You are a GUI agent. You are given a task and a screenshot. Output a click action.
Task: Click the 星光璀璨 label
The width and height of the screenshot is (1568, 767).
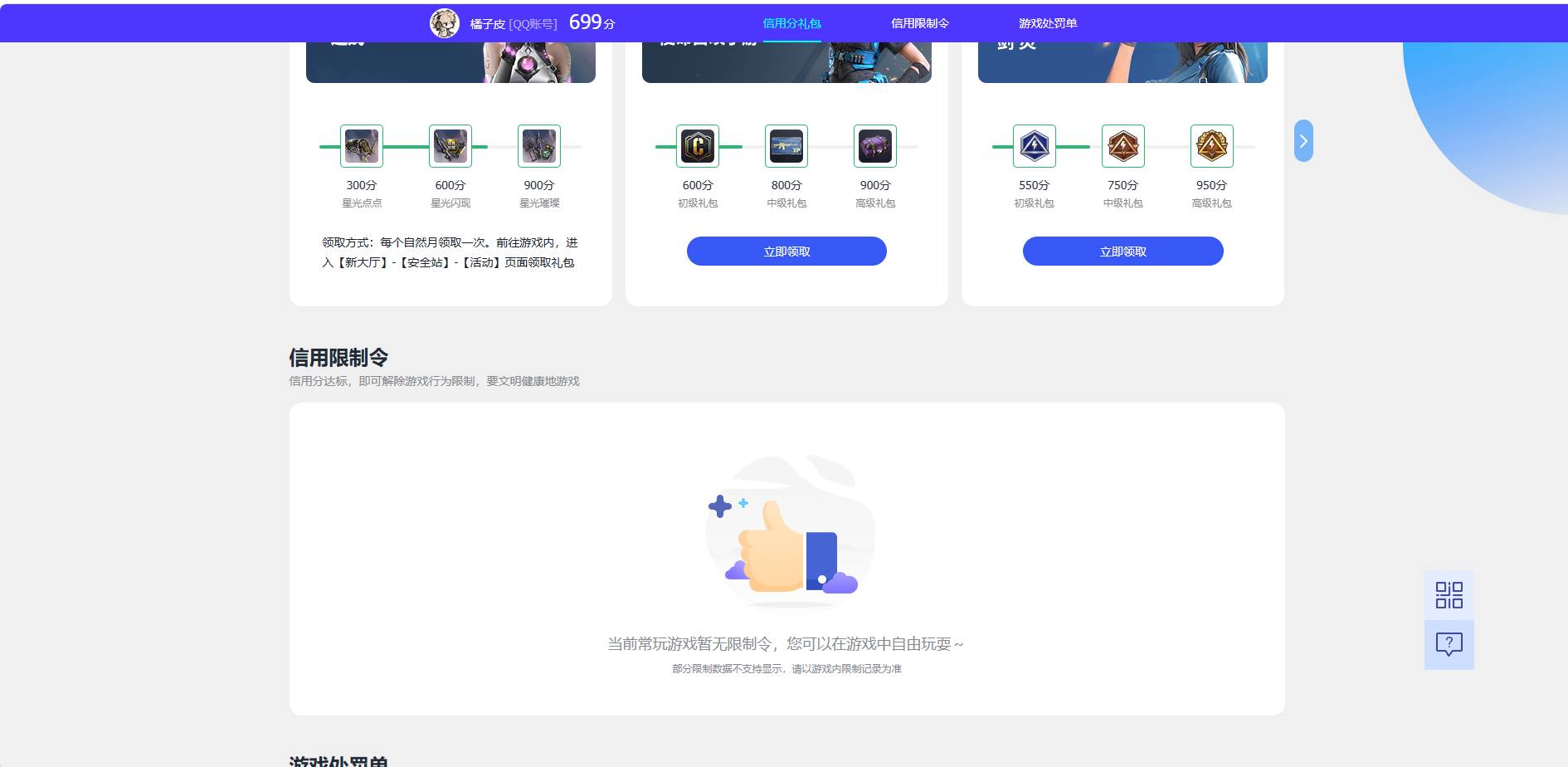[x=539, y=203]
